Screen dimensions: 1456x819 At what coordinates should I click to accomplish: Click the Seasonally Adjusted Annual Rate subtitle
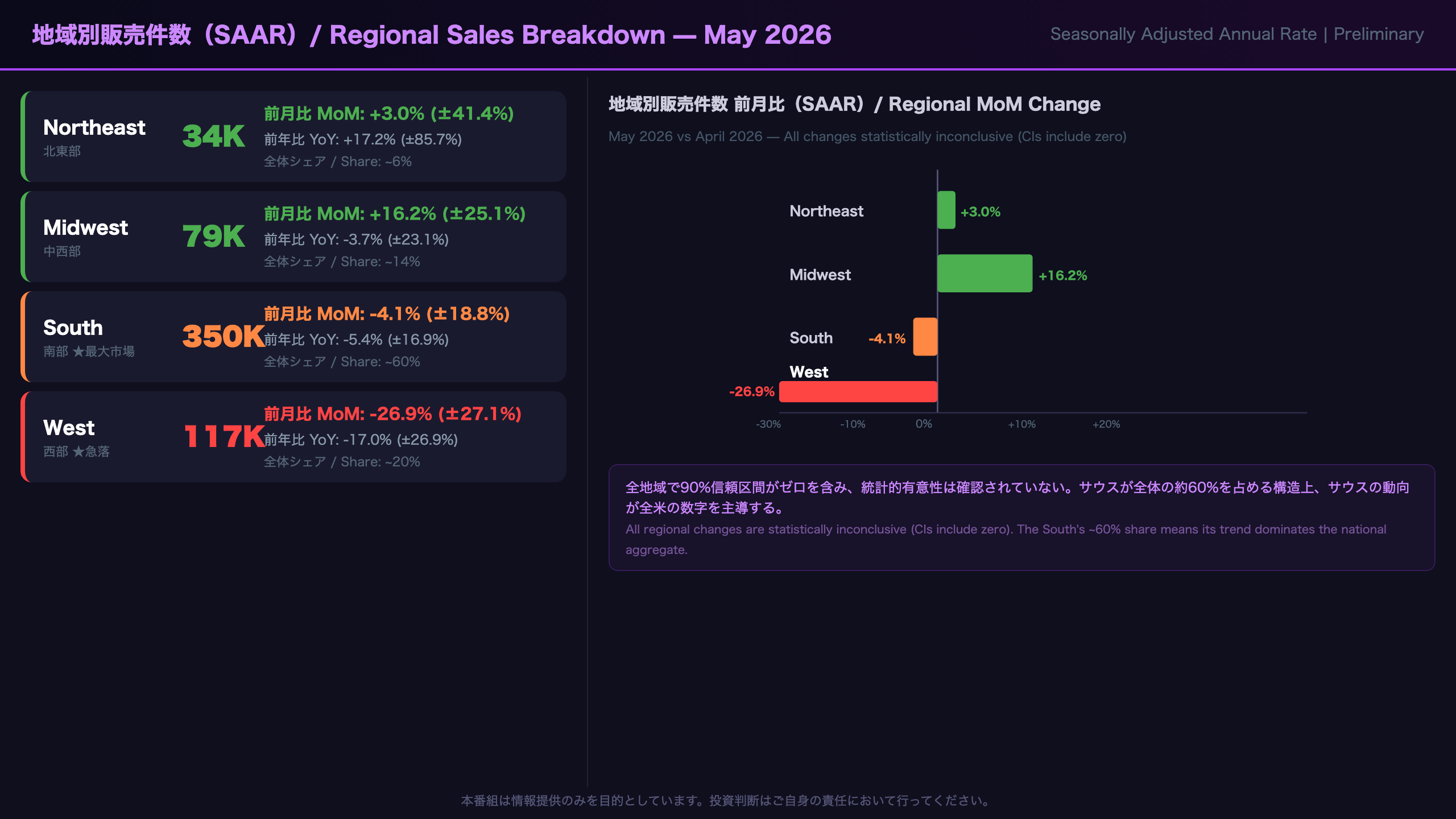click(1237, 34)
